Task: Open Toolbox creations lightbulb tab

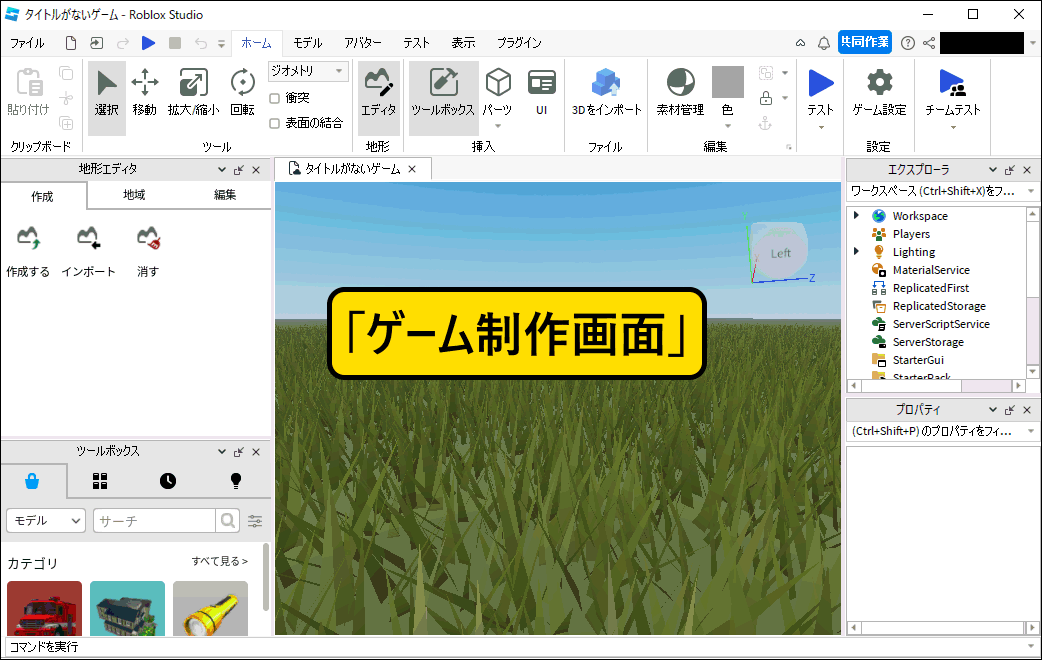Action: (x=235, y=481)
